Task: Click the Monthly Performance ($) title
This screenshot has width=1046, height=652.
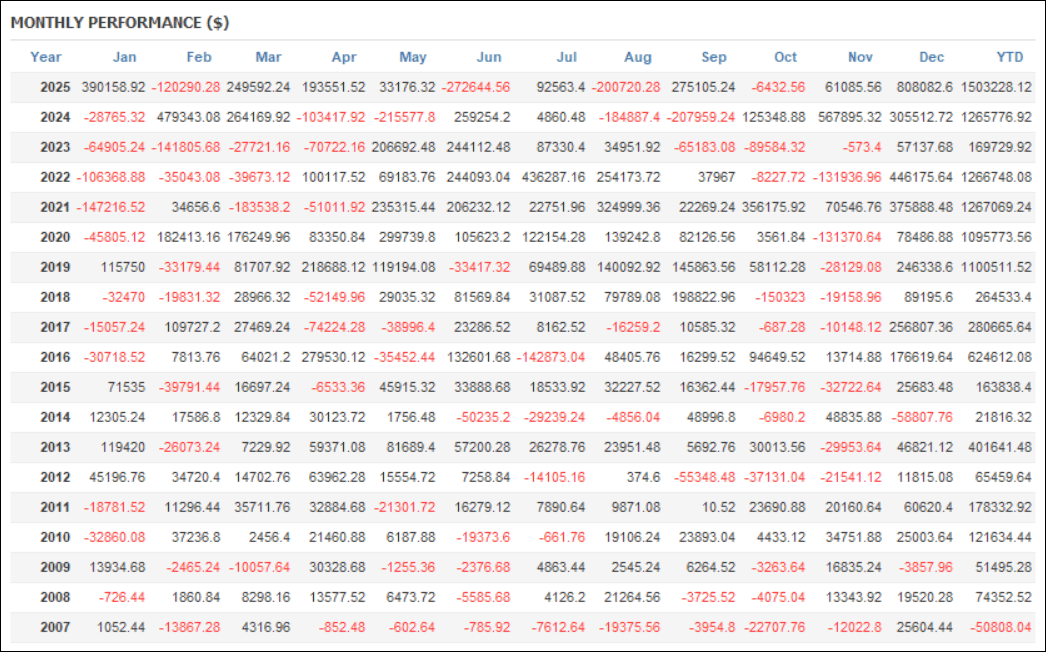Action: point(120,23)
